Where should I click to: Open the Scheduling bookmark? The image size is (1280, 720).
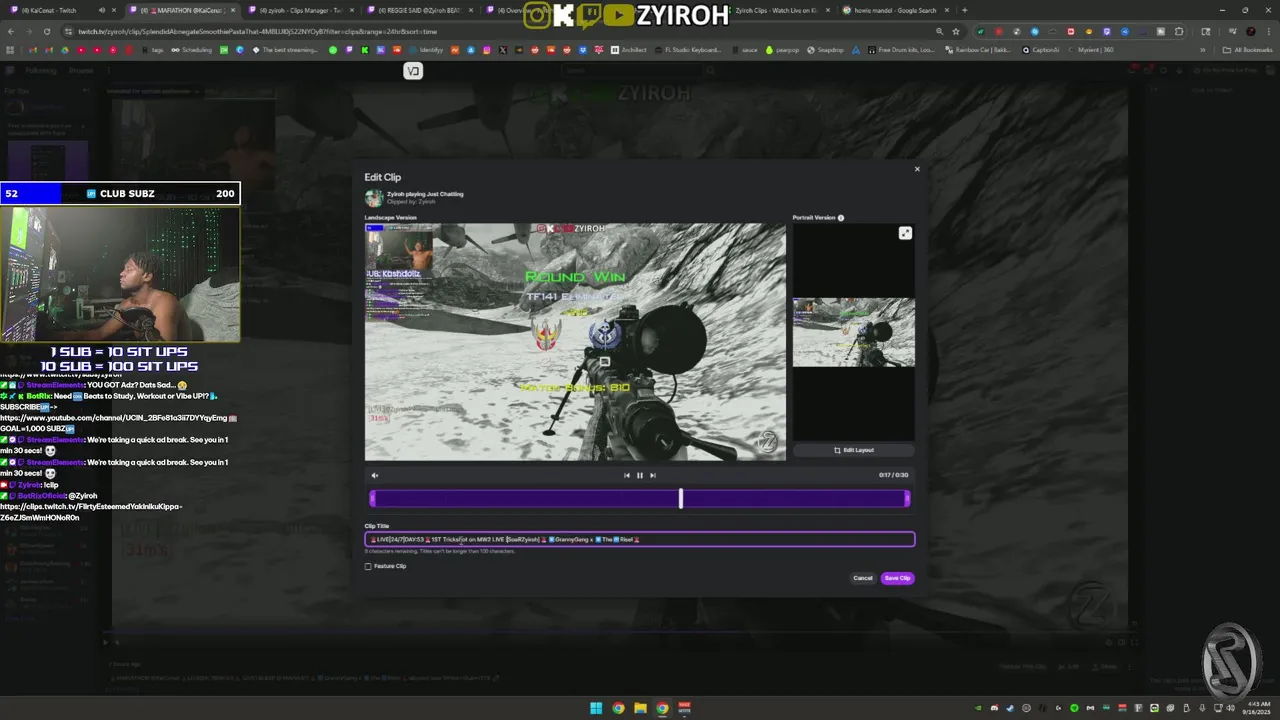pyautogui.click(x=192, y=50)
